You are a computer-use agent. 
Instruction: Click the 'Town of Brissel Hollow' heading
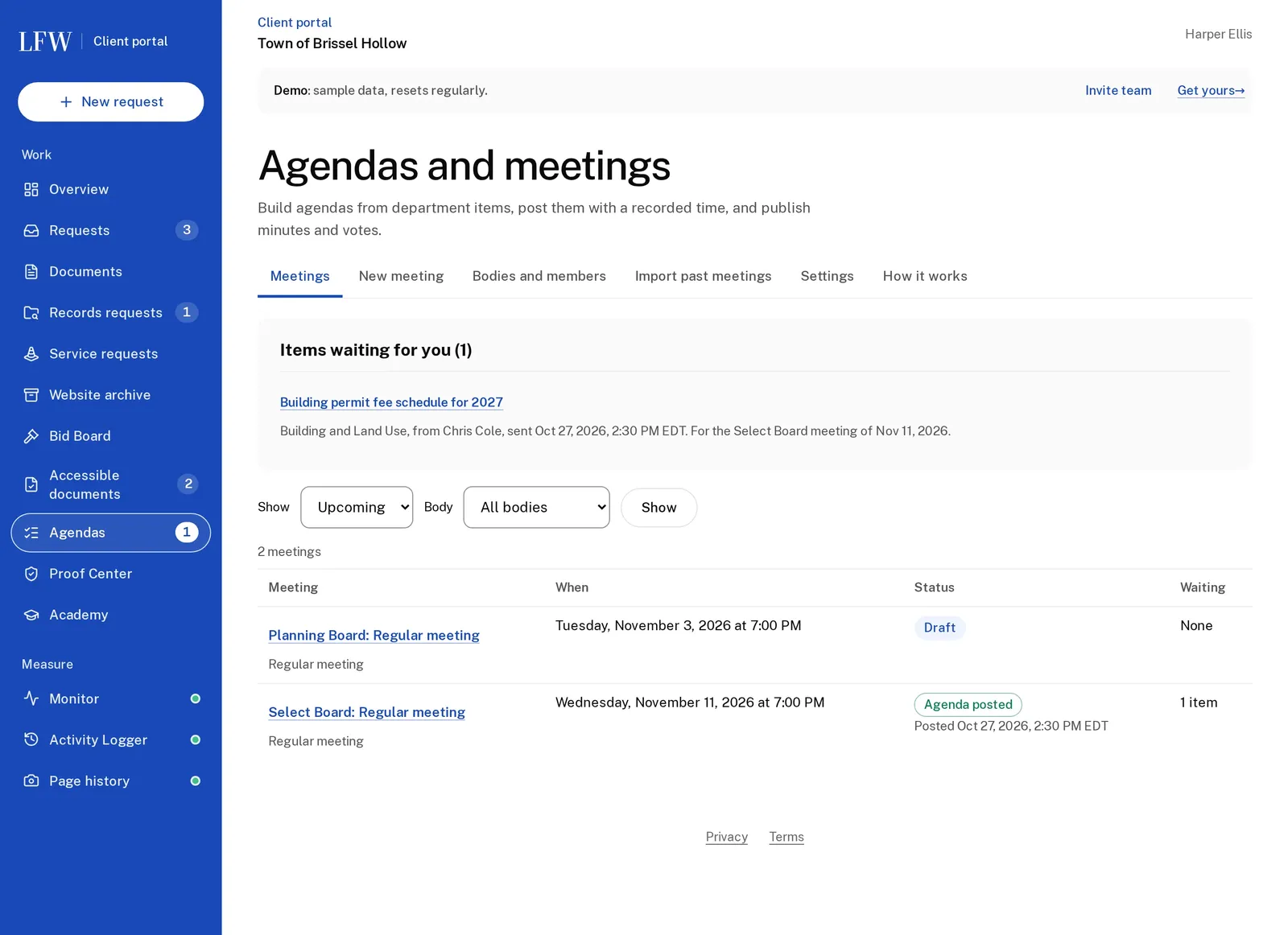pos(332,43)
